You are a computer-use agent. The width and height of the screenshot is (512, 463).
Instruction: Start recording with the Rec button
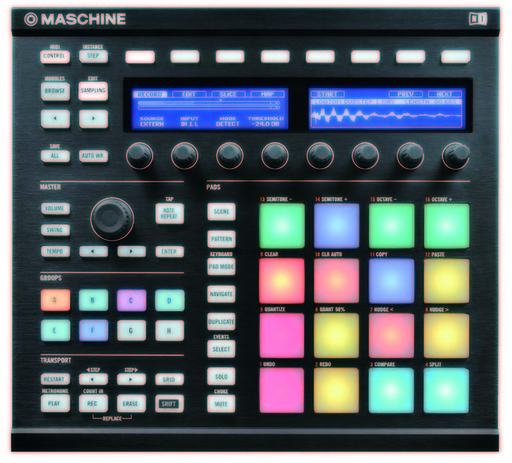click(93, 404)
